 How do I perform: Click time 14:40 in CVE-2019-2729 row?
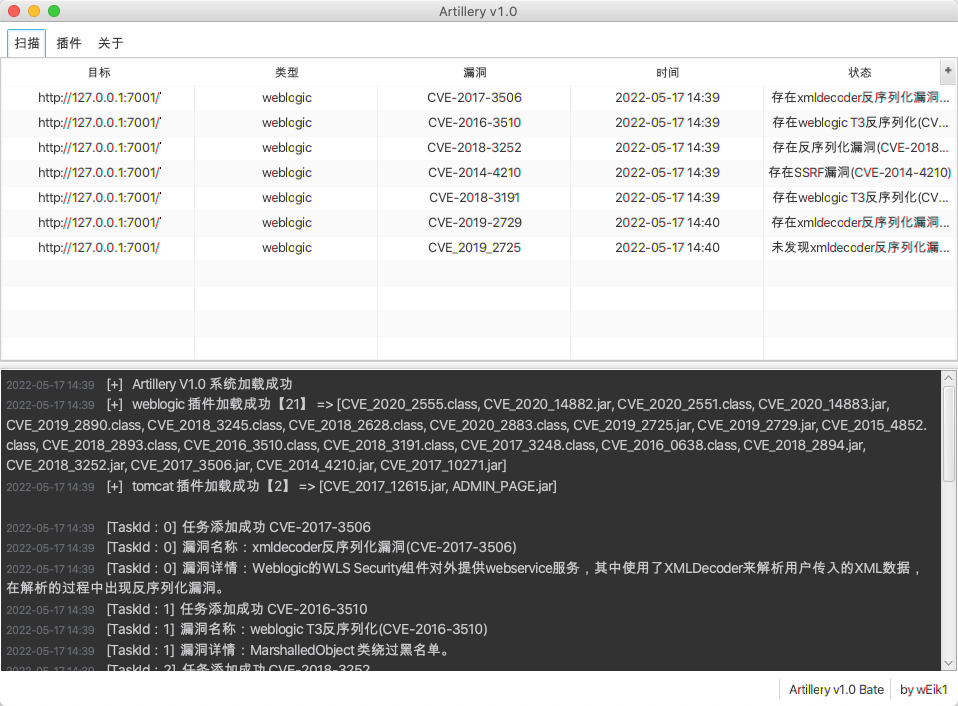667,223
